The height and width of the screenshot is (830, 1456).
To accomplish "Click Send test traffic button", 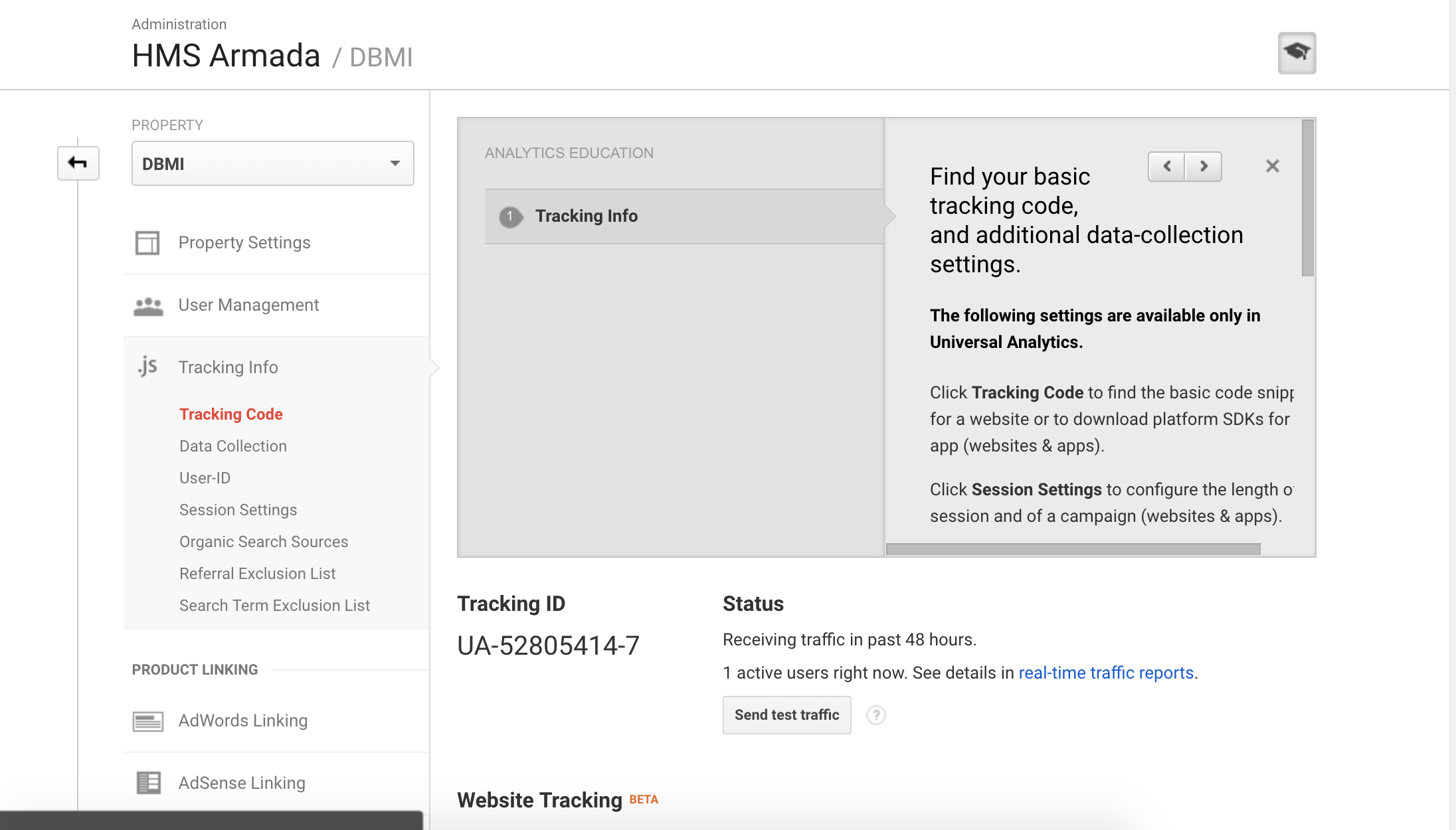I will (787, 715).
